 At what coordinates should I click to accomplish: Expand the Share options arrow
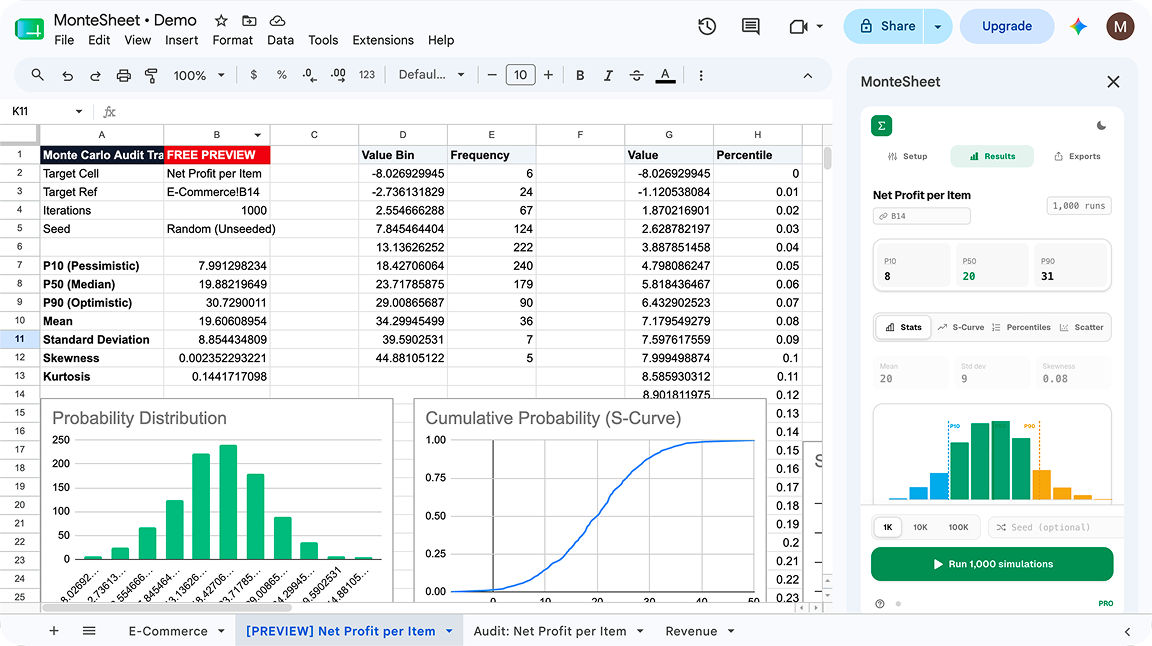coord(938,26)
